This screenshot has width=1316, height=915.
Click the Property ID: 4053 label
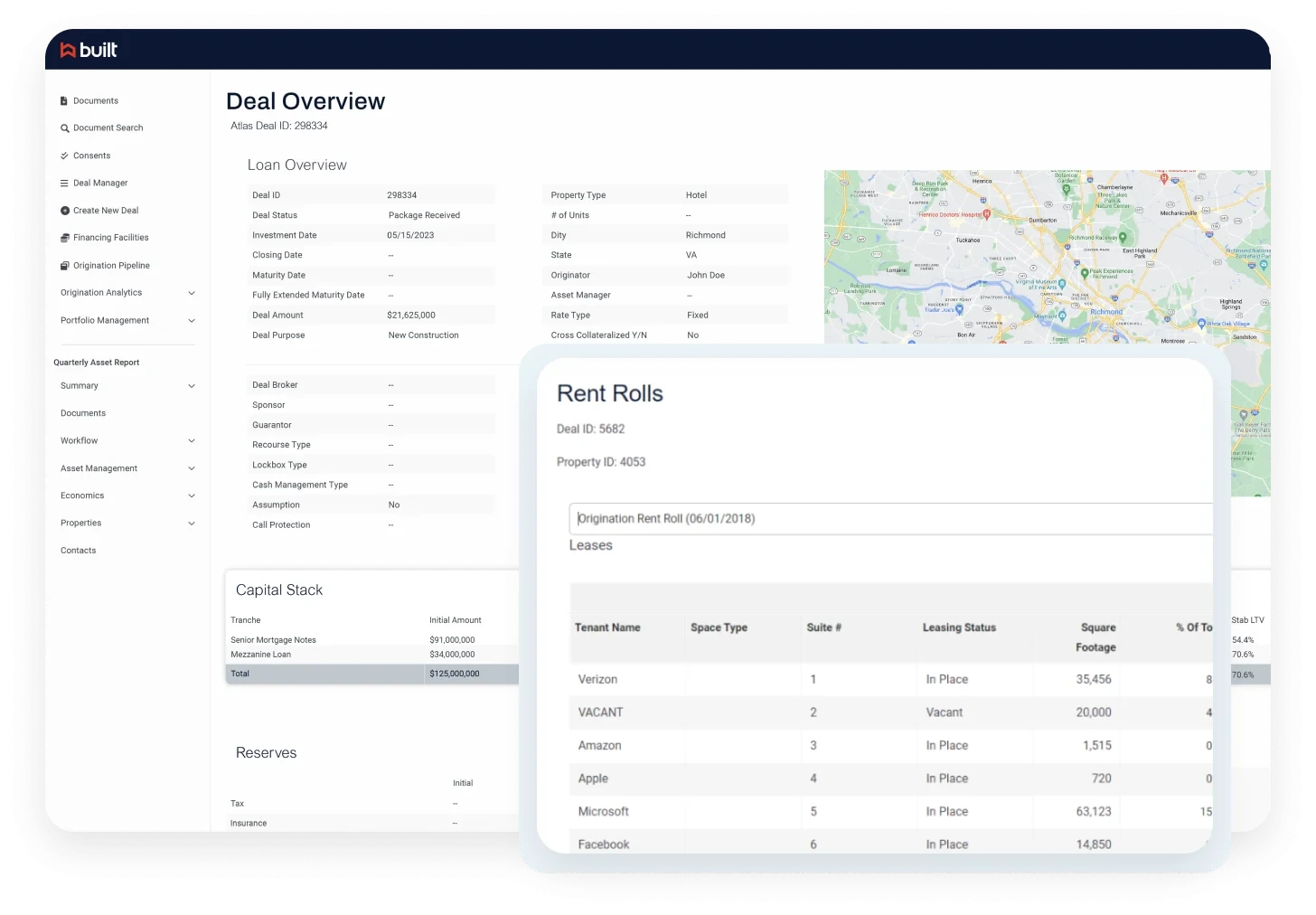601,462
